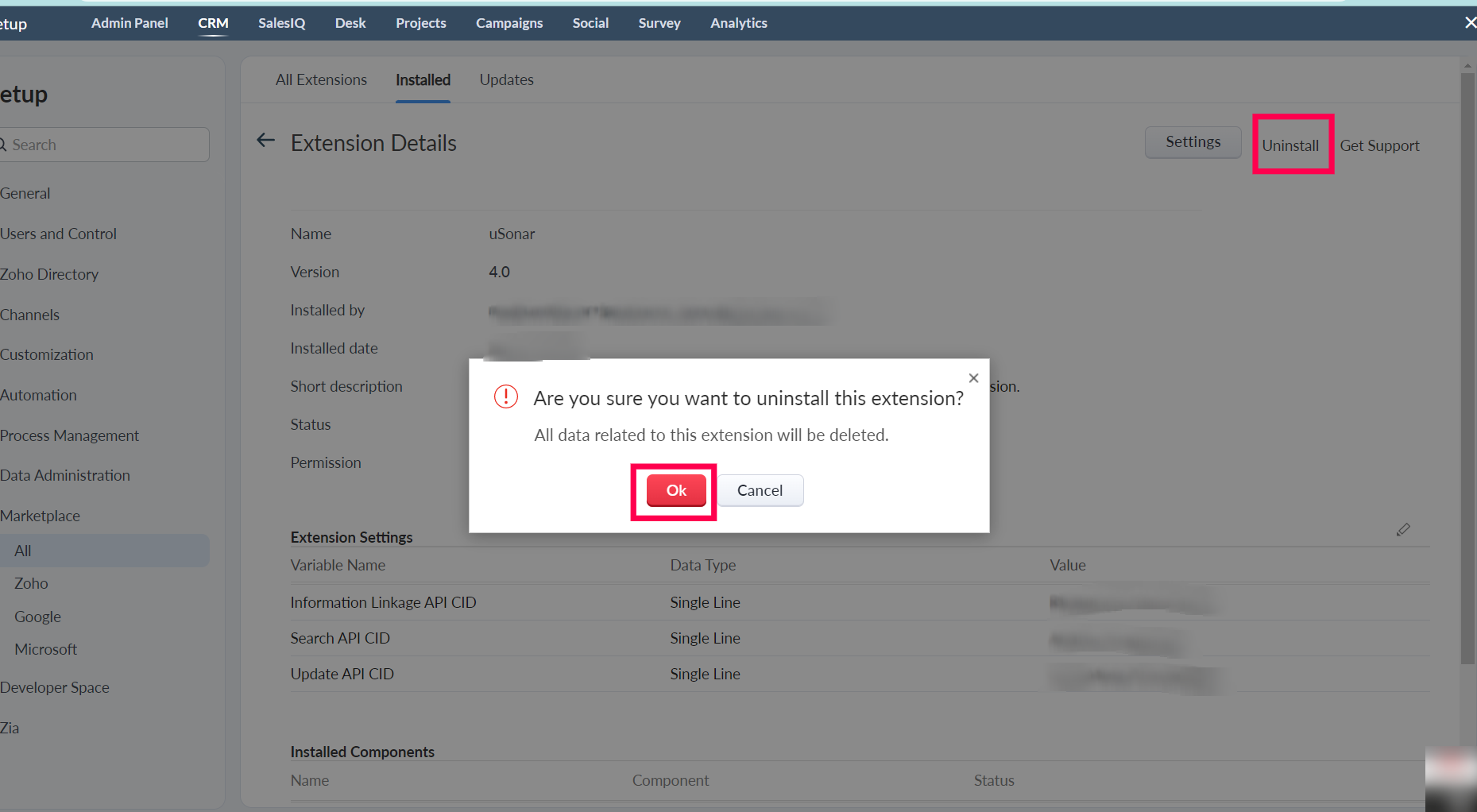Close the setup panel with the top-right X
Screen dimensions: 1477x812
pyautogui.click(x=1470, y=23)
